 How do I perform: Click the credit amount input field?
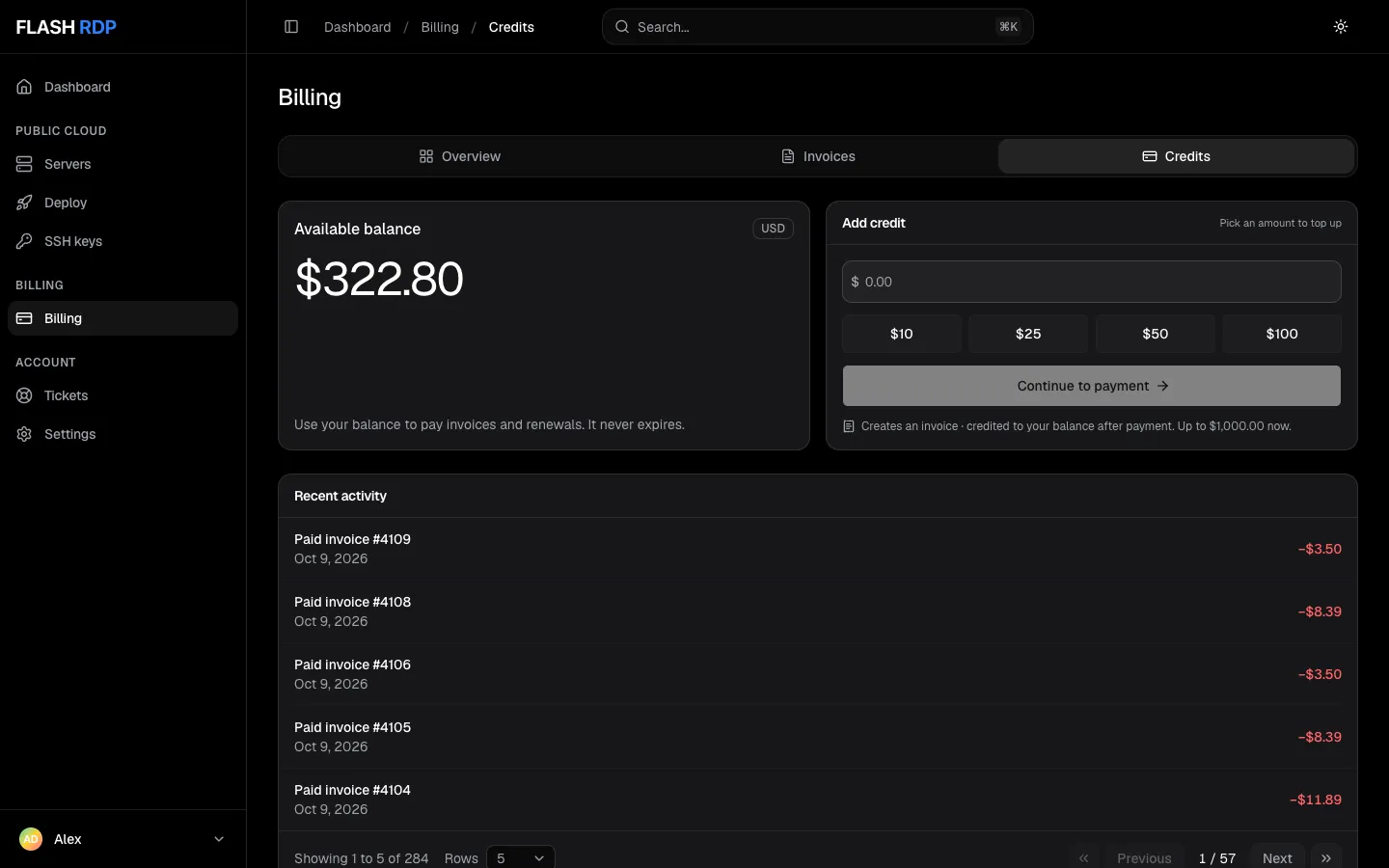pos(1092,282)
